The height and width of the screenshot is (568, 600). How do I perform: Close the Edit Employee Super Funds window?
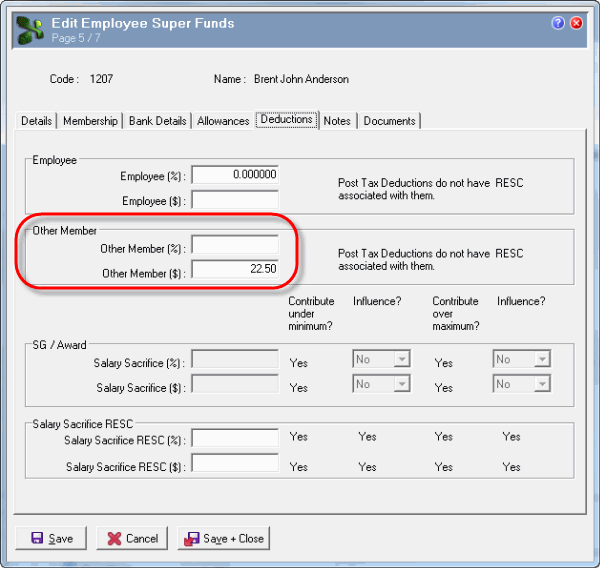(576, 23)
